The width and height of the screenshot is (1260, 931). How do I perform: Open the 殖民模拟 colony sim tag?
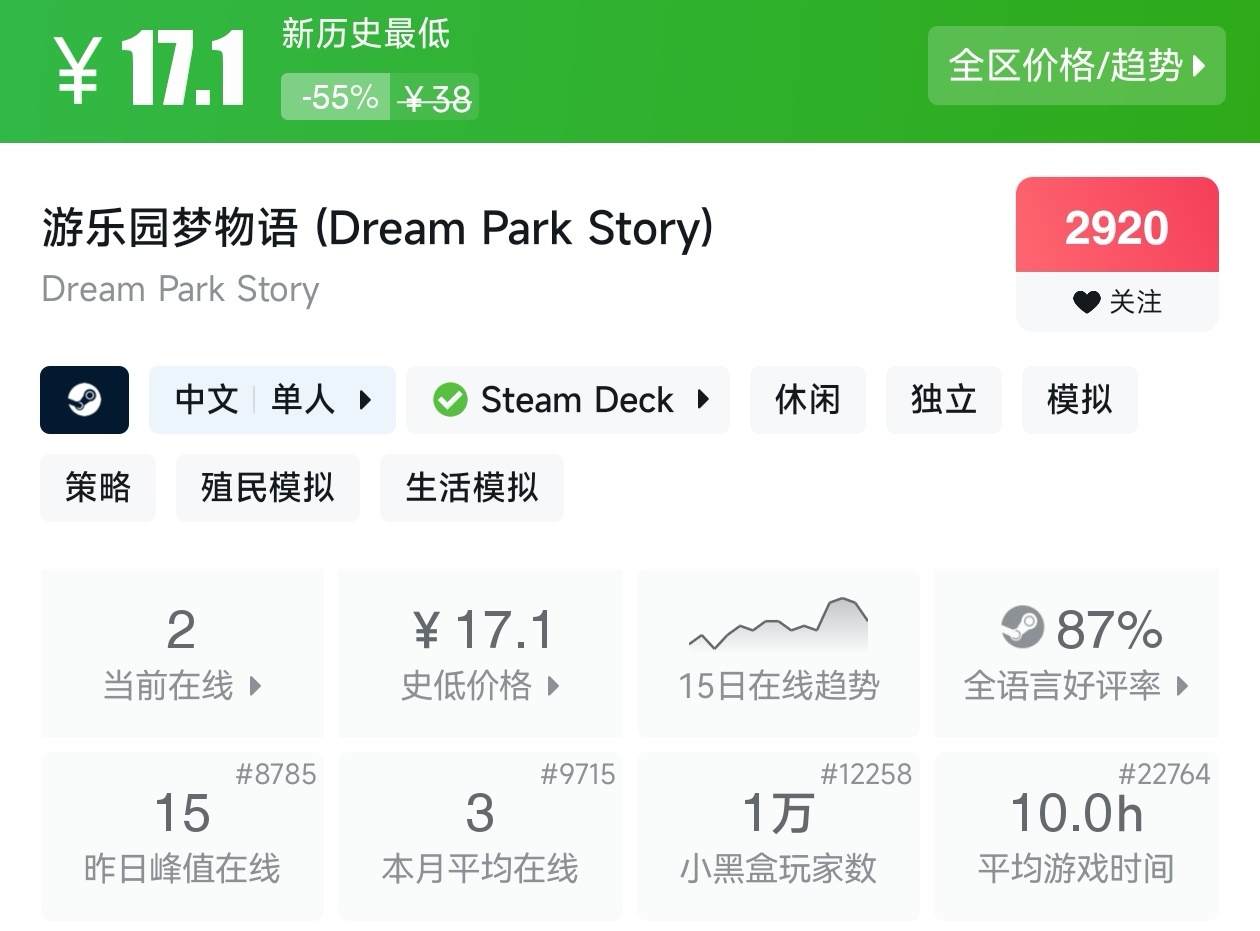tap(267, 488)
